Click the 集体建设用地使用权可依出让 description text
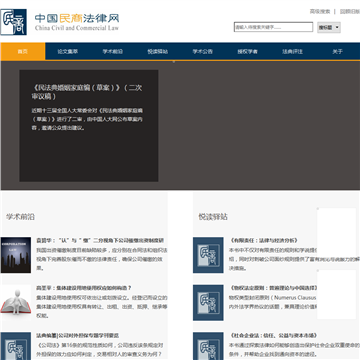Viewport: 360px width, 360px height. 102,307
